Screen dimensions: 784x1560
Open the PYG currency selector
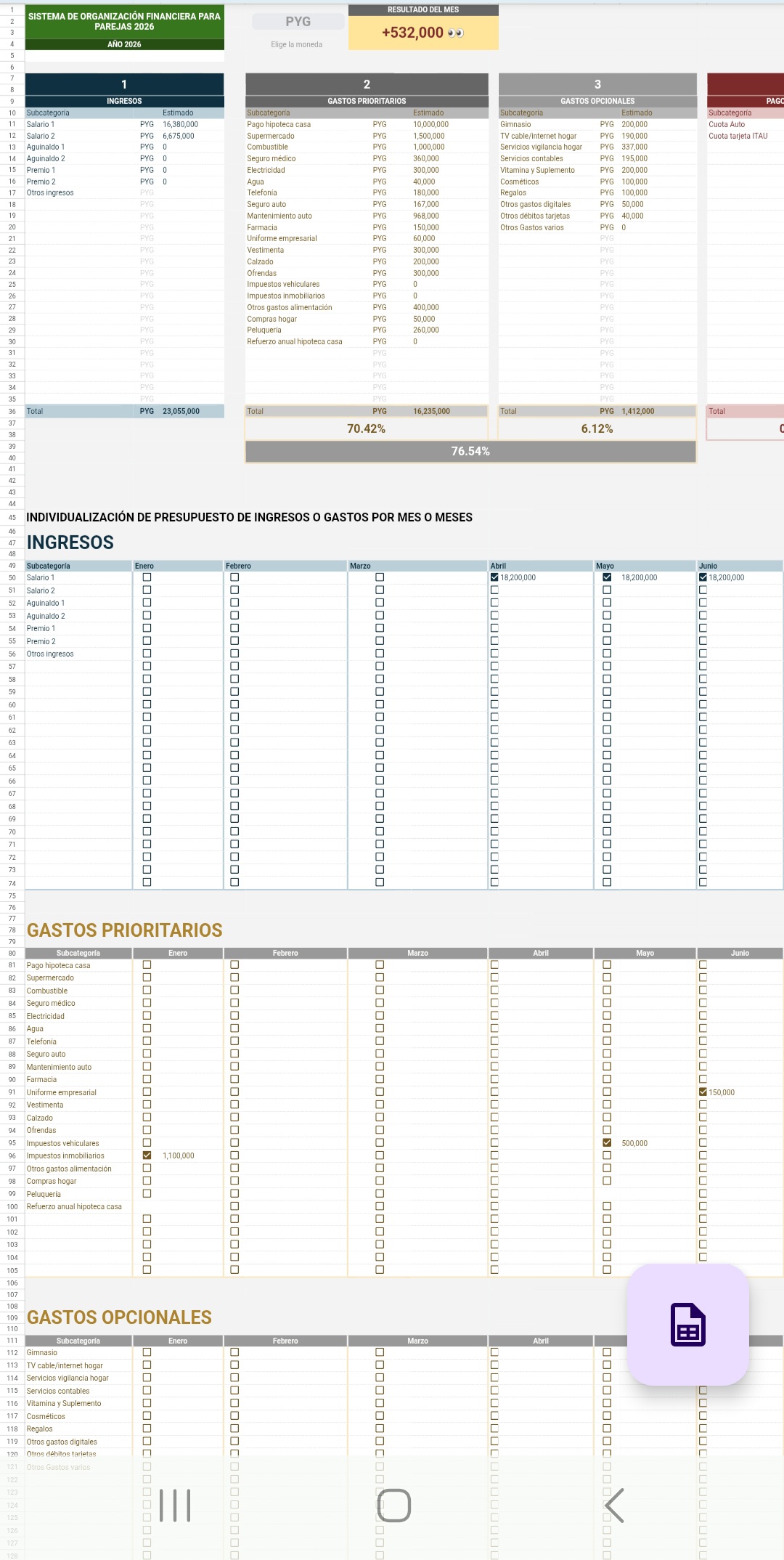(x=298, y=22)
